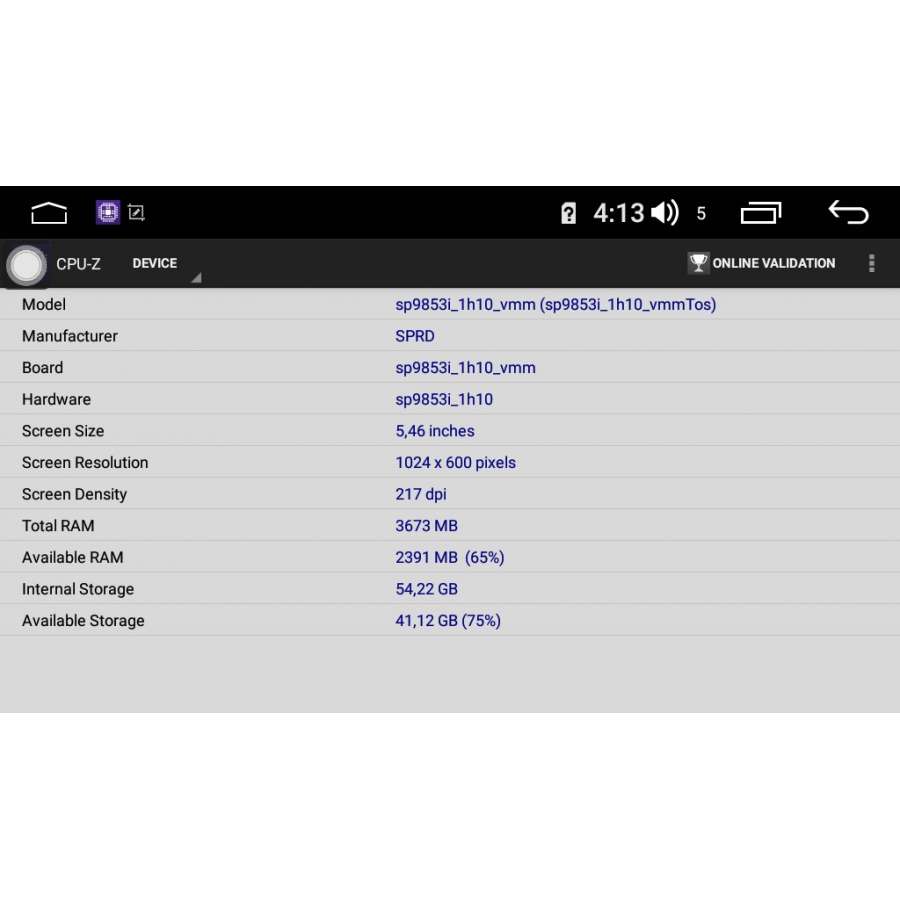
Task: Select the 54,22 GB value
Action: [426, 589]
